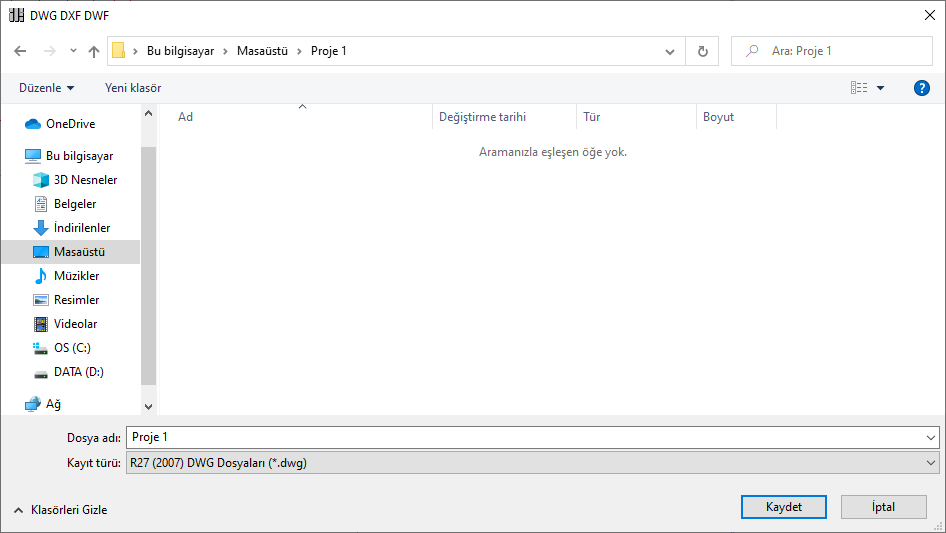
Task: Expand the view options dropdown arrow
Action: pyautogui.click(x=880, y=88)
